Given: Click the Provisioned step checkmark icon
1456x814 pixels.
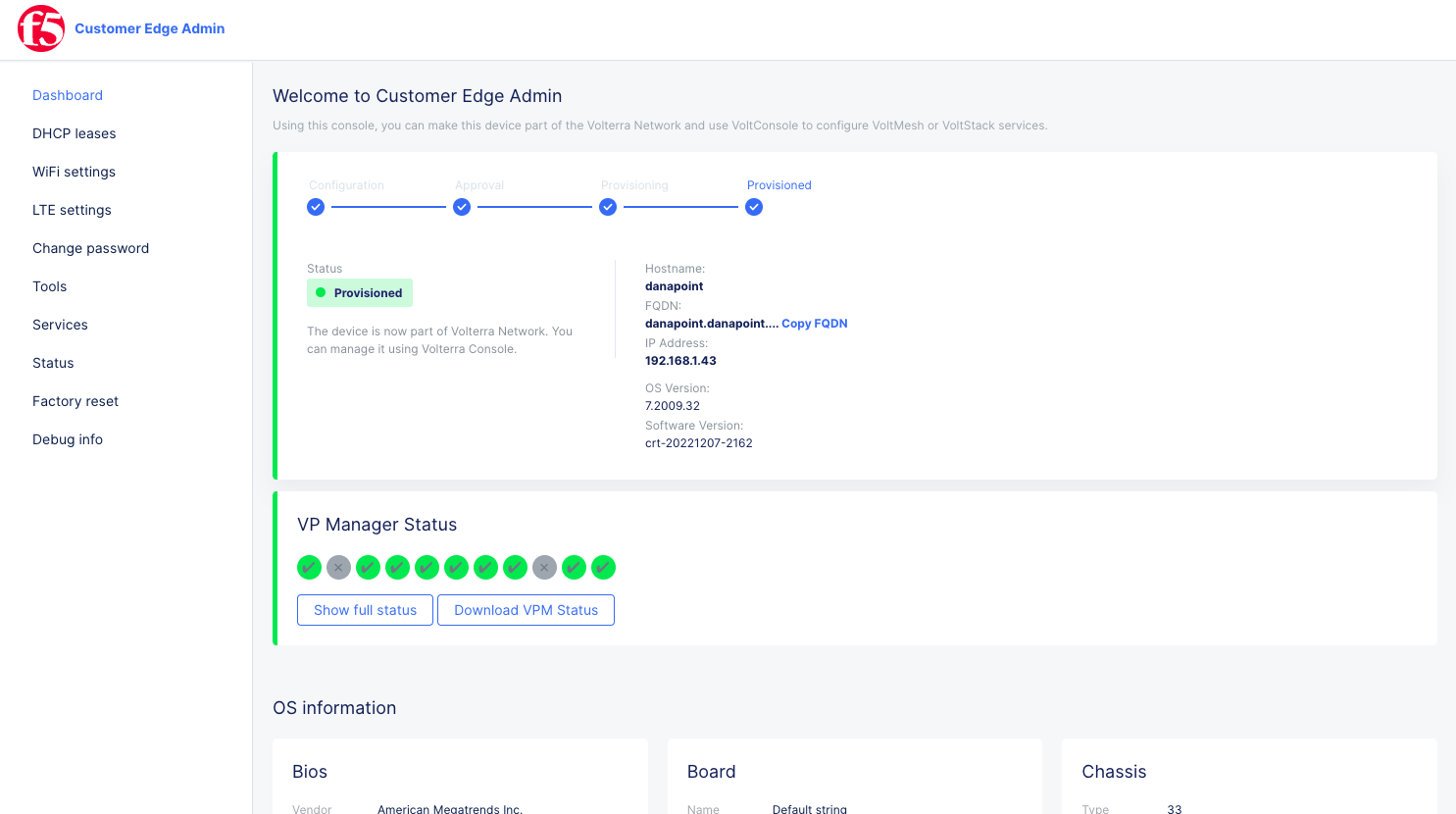Looking at the screenshot, I should coord(753,207).
